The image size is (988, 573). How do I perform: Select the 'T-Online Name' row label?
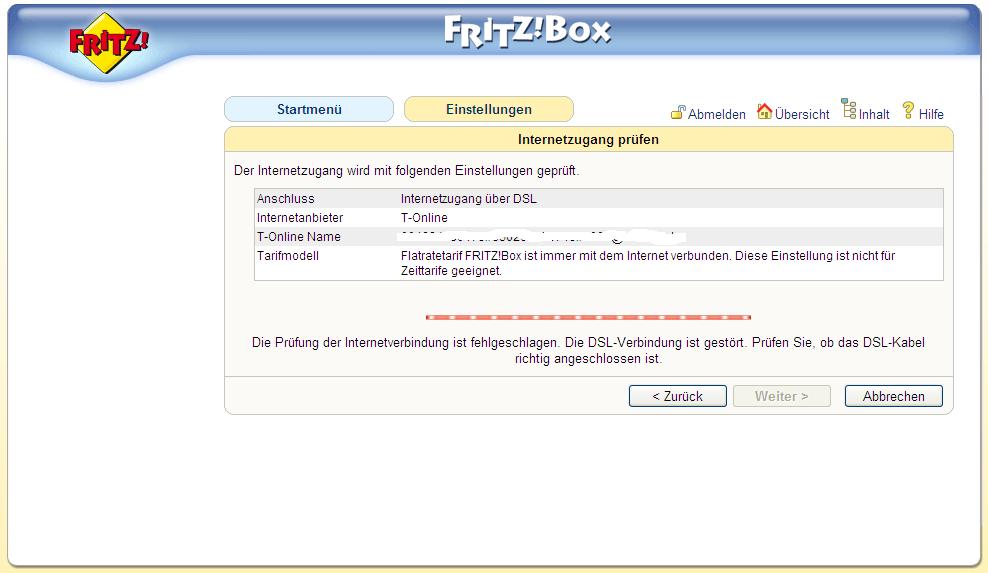coord(299,236)
